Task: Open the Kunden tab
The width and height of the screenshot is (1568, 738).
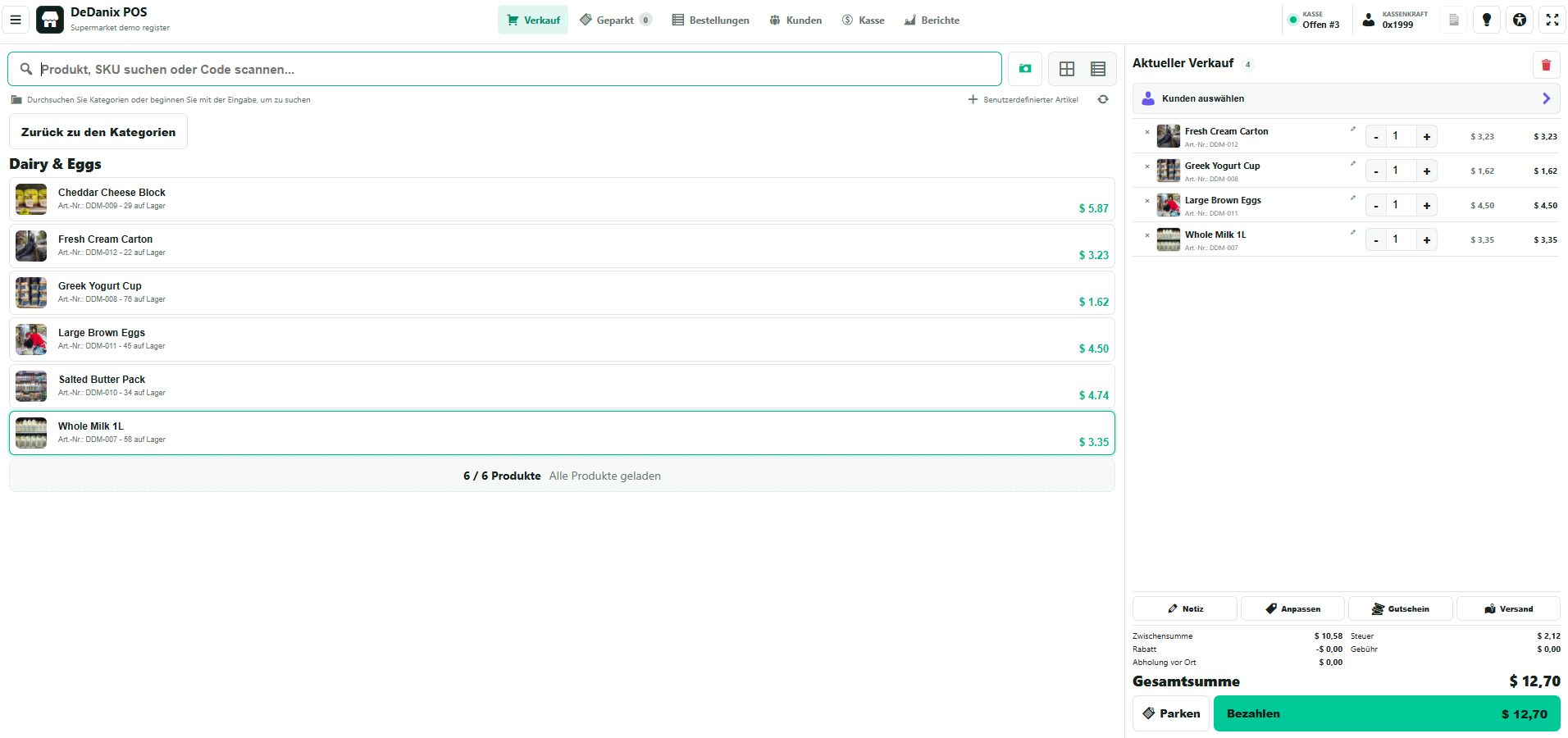Action: click(x=795, y=20)
